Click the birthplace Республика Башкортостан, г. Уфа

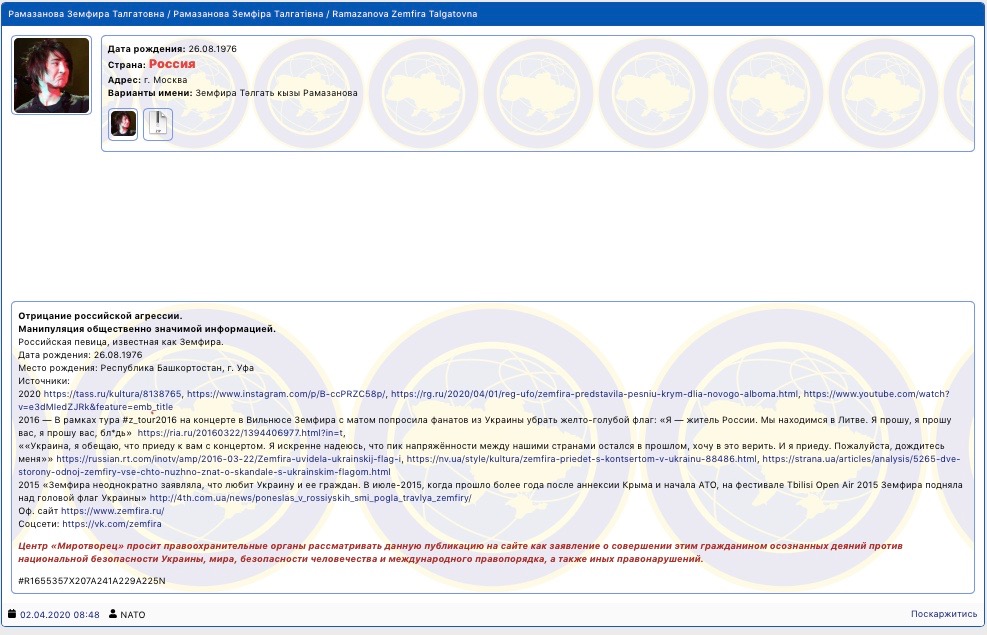[x=177, y=368]
